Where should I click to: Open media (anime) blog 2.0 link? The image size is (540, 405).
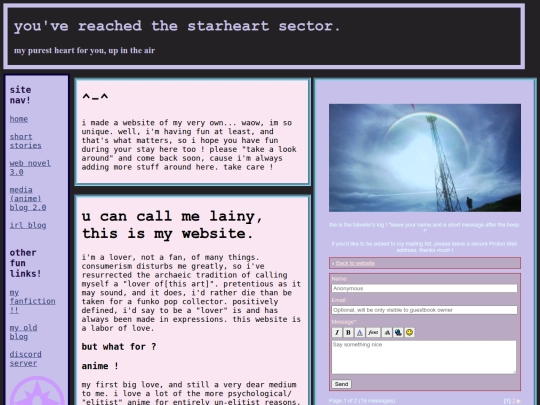[28, 198]
